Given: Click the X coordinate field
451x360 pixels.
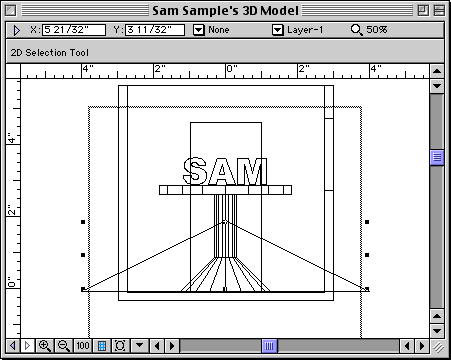Looking at the screenshot, I should 74,30.
